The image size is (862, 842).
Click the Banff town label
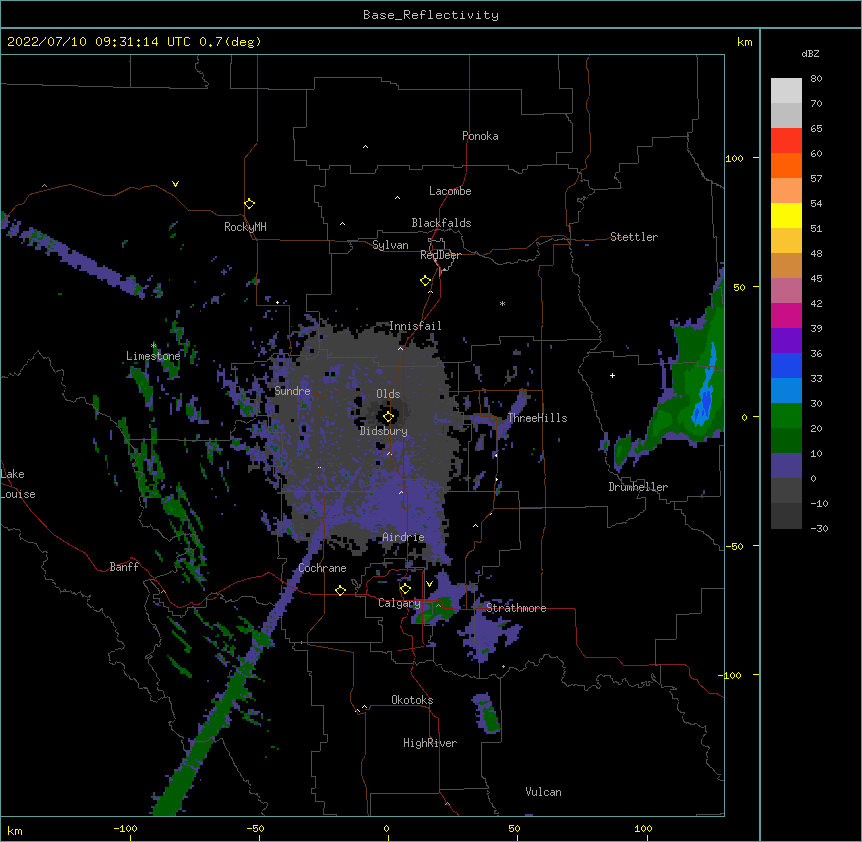pyautogui.click(x=124, y=567)
